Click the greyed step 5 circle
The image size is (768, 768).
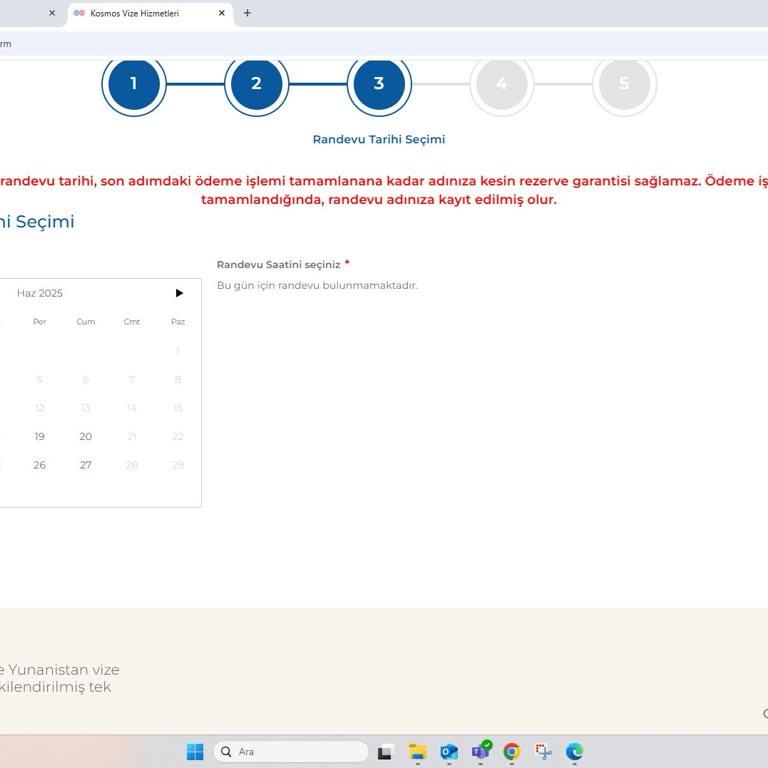click(x=624, y=83)
